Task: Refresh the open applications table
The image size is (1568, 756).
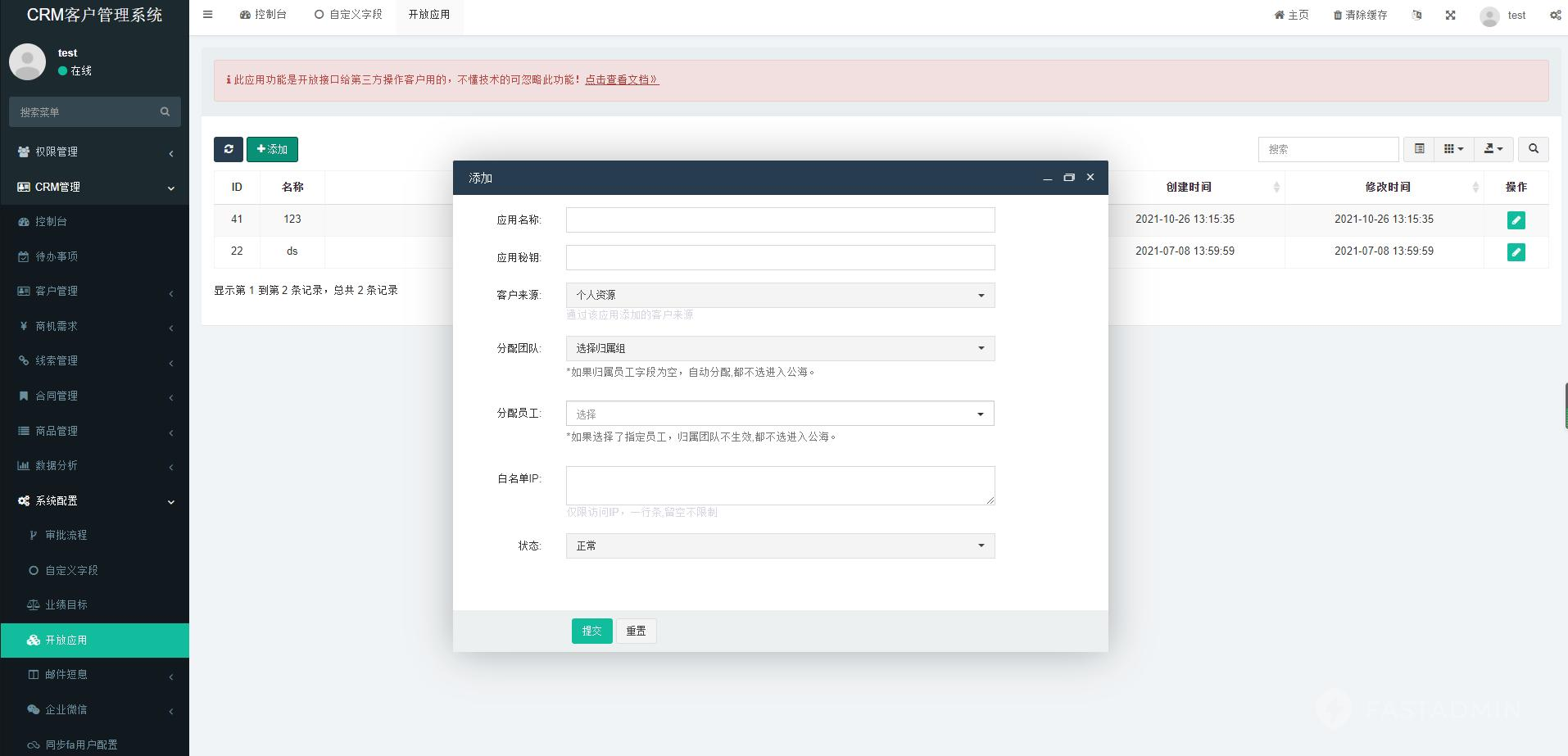Action: point(229,149)
